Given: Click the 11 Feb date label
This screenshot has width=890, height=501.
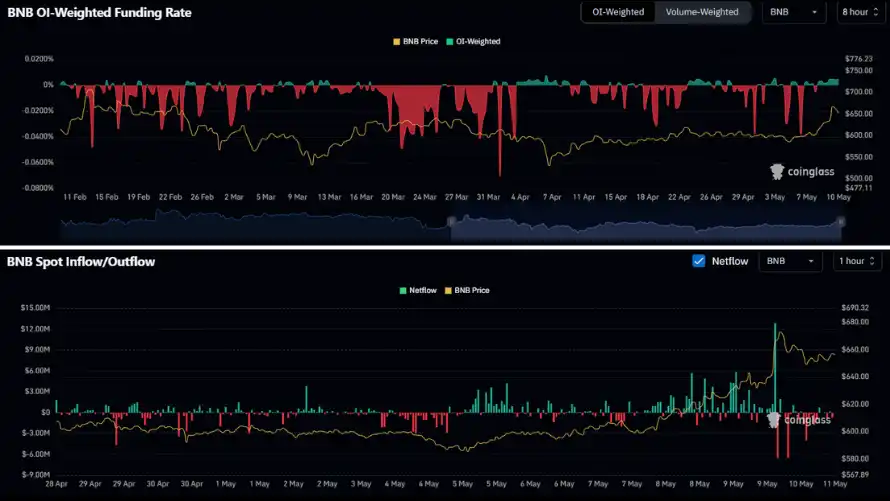Looking at the screenshot, I should tap(75, 197).
